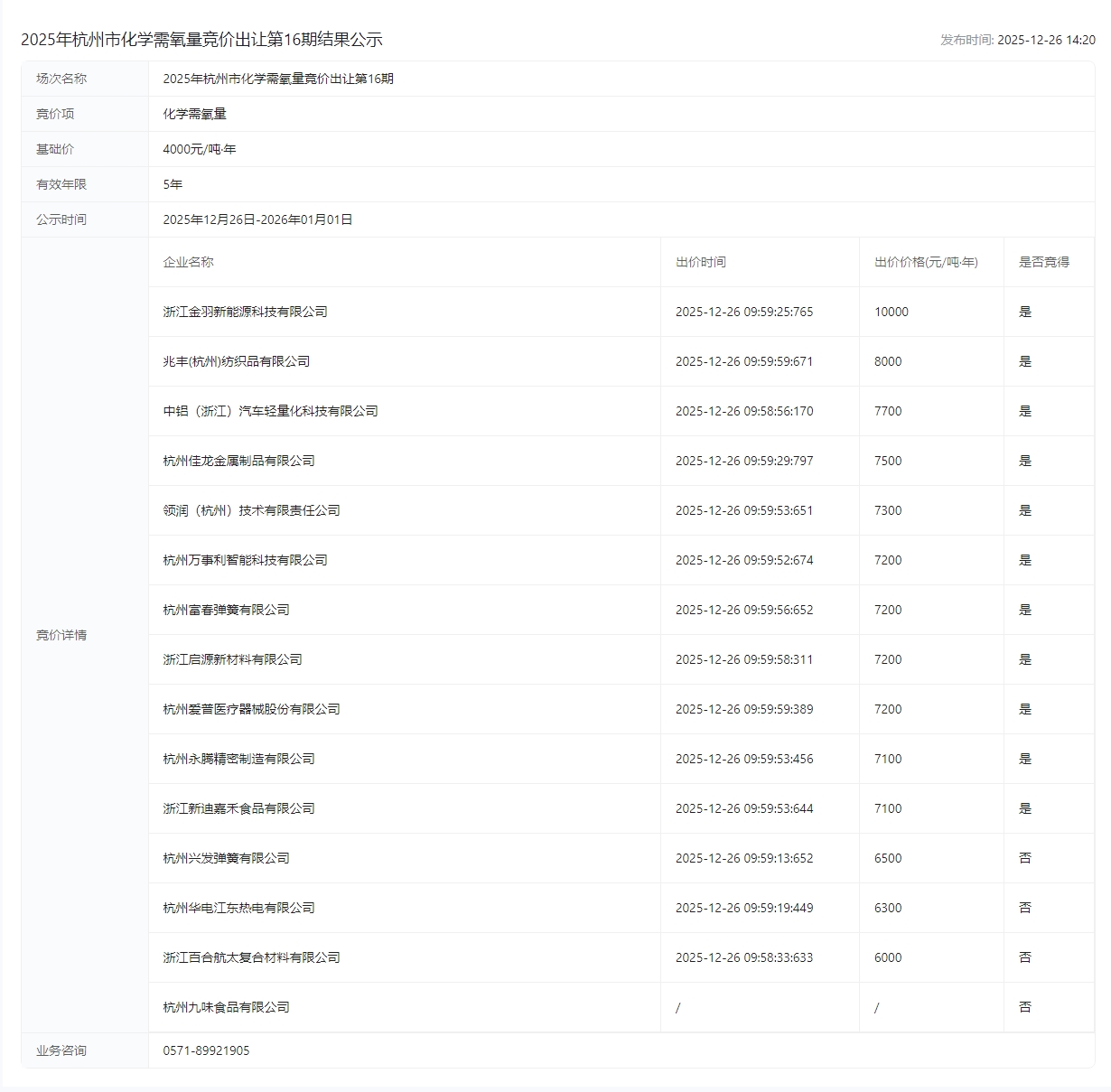1111x1092 pixels.
Task: Click company 杭州爱普医疗器械股份有限公司
Action: point(251,709)
